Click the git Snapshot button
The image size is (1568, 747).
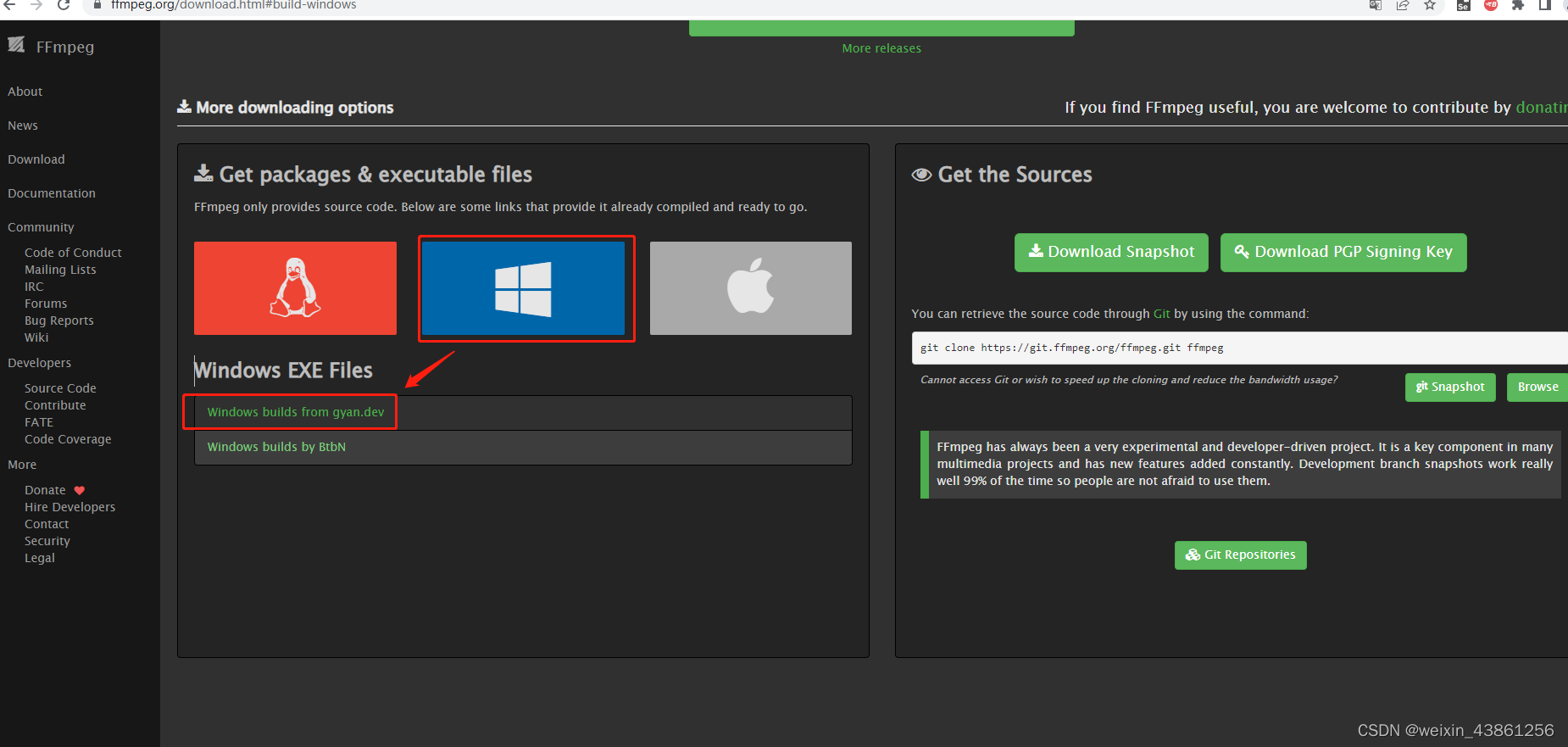tap(1450, 387)
